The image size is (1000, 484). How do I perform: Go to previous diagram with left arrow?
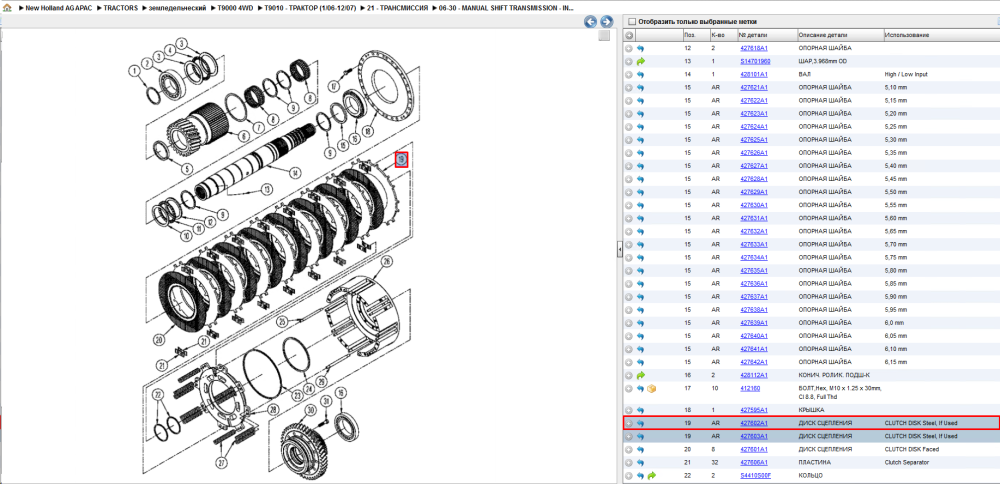(x=591, y=21)
